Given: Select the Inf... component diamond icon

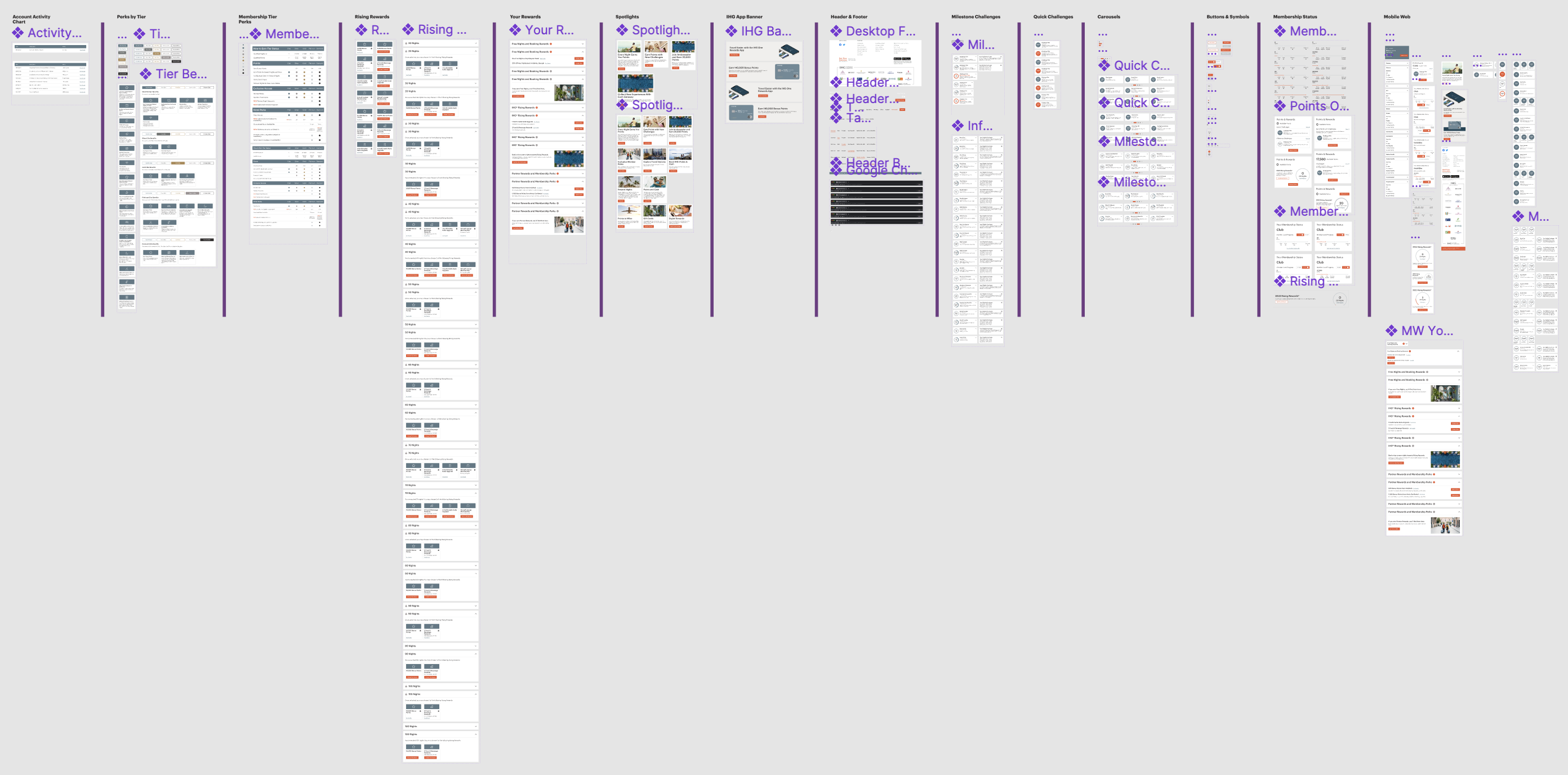Looking at the screenshot, I should coord(958,126).
